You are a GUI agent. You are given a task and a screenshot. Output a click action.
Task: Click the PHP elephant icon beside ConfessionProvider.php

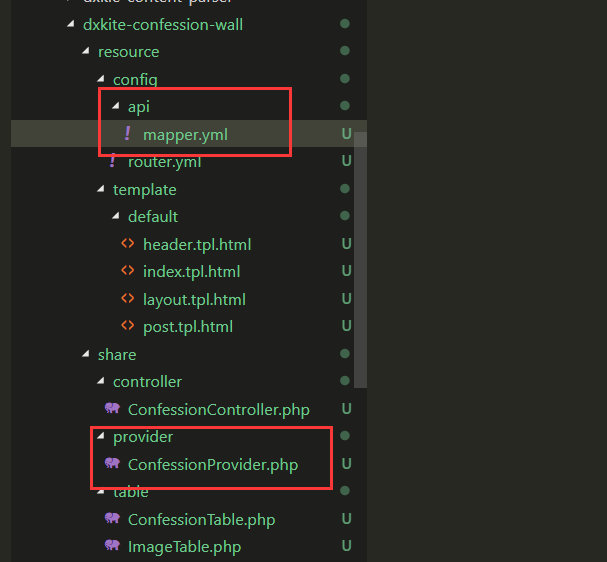tap(112, 464)
